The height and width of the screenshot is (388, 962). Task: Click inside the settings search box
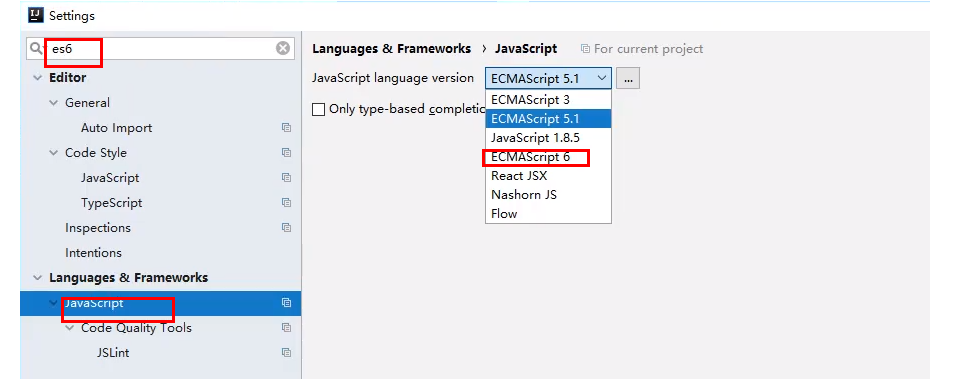(160, 48)
